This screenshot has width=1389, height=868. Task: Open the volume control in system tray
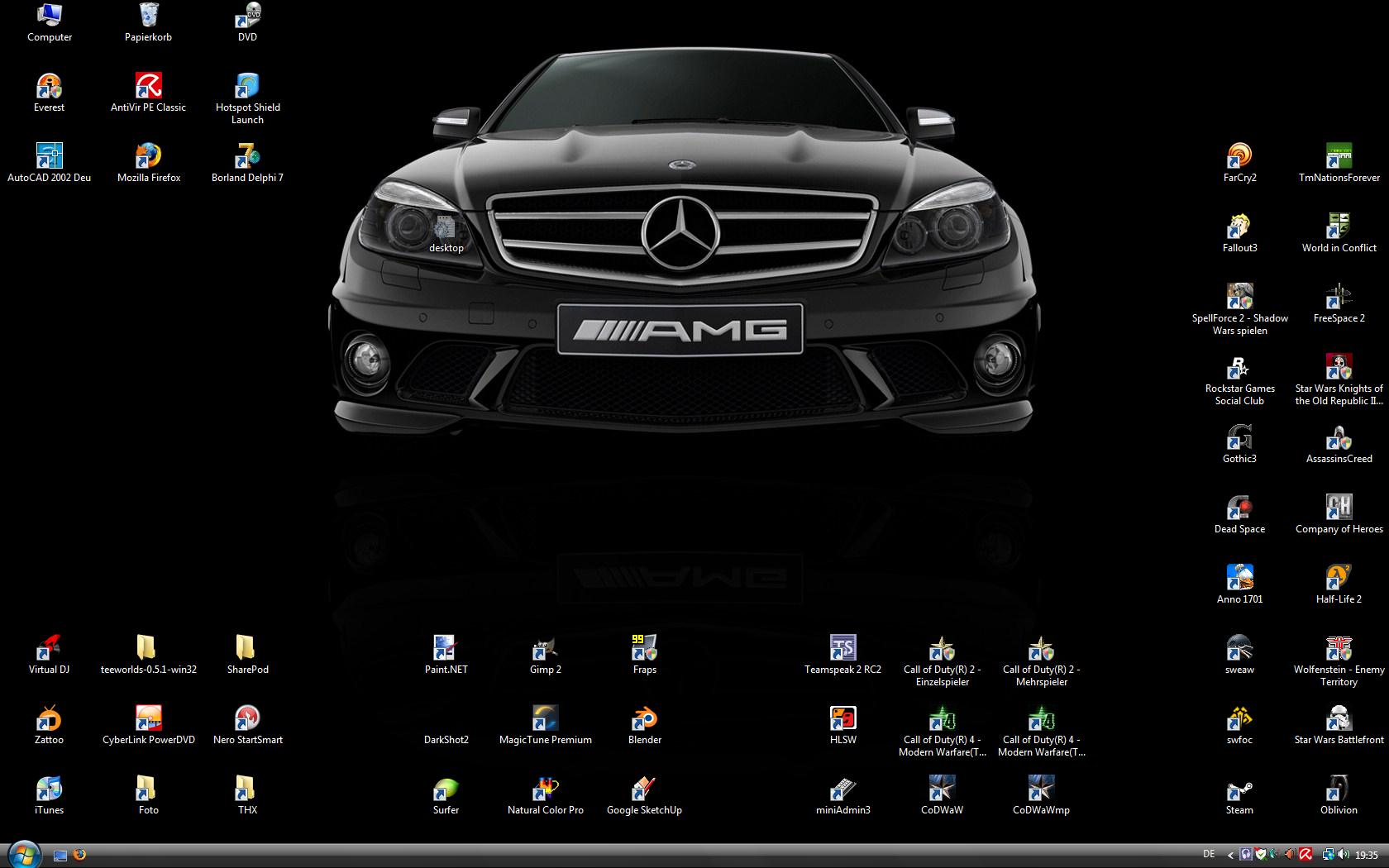1343,855
